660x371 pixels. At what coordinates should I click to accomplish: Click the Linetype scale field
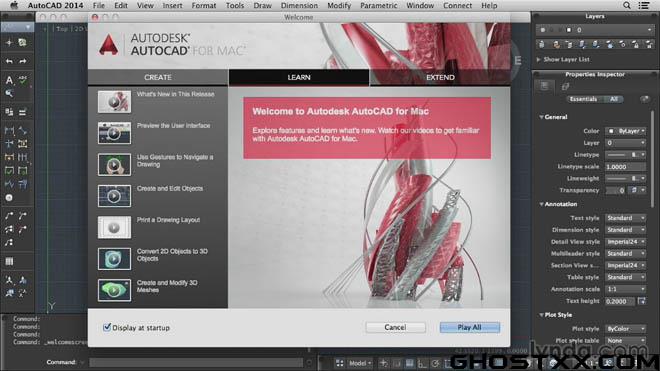pos(625,167)
